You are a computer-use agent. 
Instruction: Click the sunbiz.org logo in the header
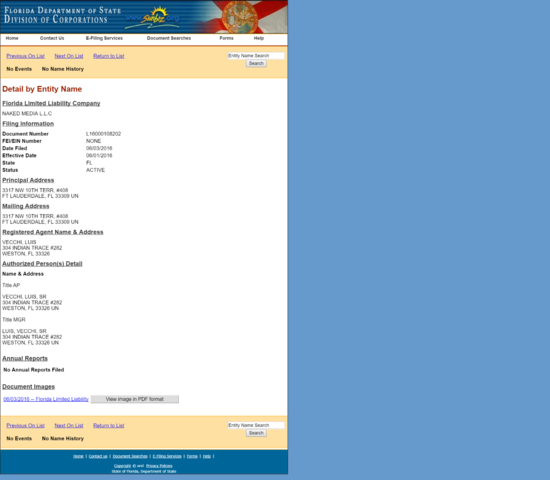point(152,18)
